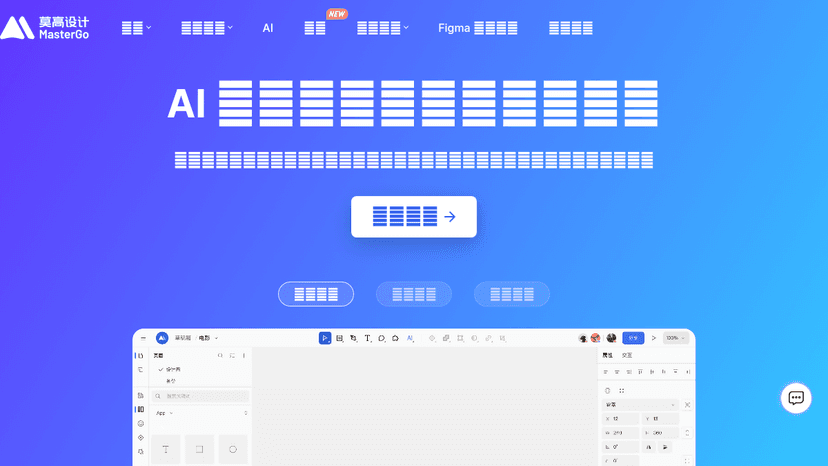Open the 100% zoom dropdown in editor
The image size is (828, 466).
pyautogui.click(x=675, y=338)
